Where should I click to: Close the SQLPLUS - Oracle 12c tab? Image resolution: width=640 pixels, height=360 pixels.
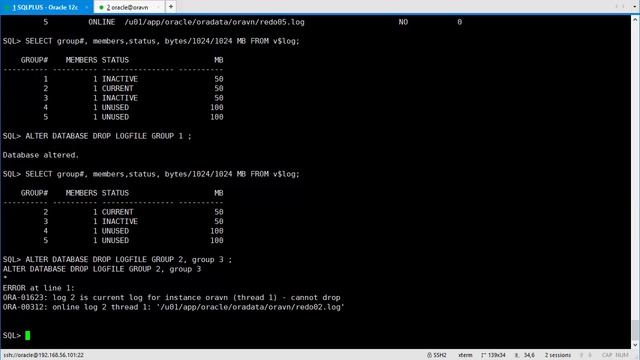87,7
